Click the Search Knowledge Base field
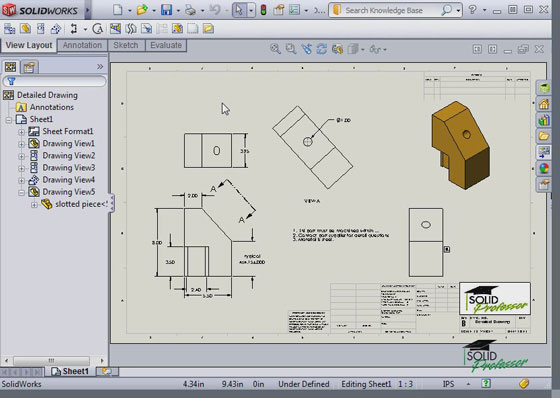 point(390,10)
